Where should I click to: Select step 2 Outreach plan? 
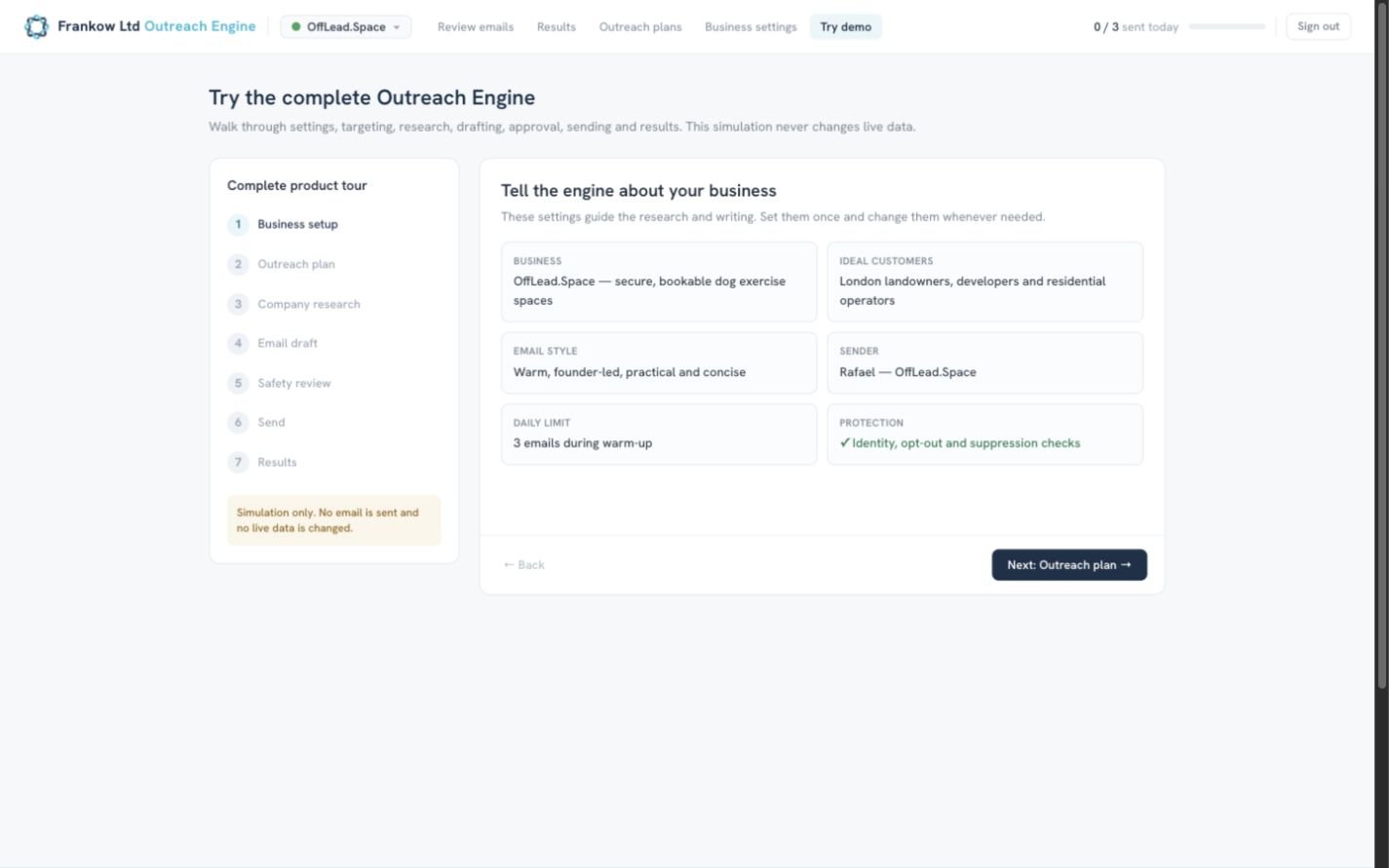tap(282, 264)
